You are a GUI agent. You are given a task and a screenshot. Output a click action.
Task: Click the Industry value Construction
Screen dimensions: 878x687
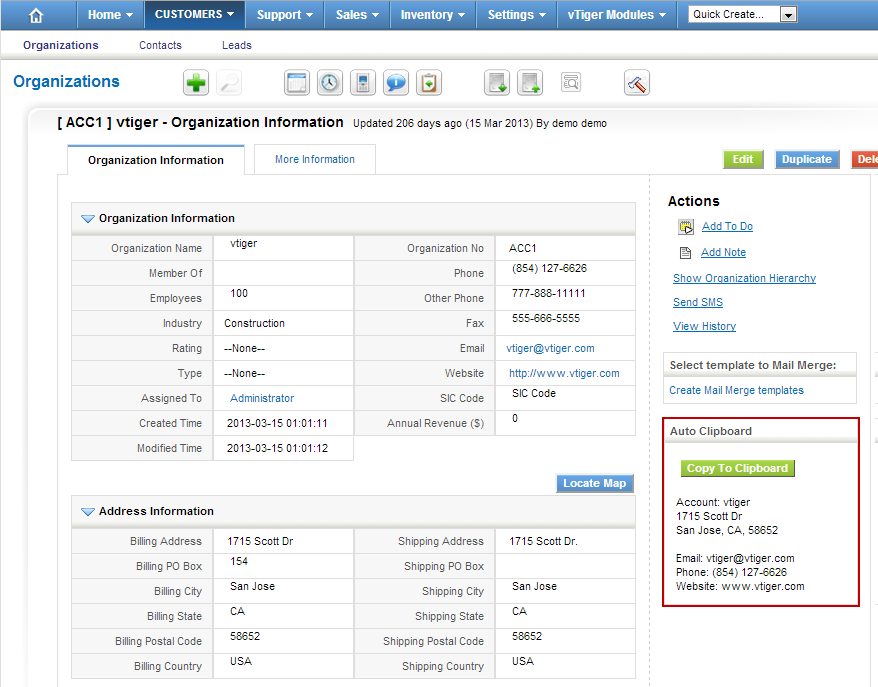(x=254, y=323)
